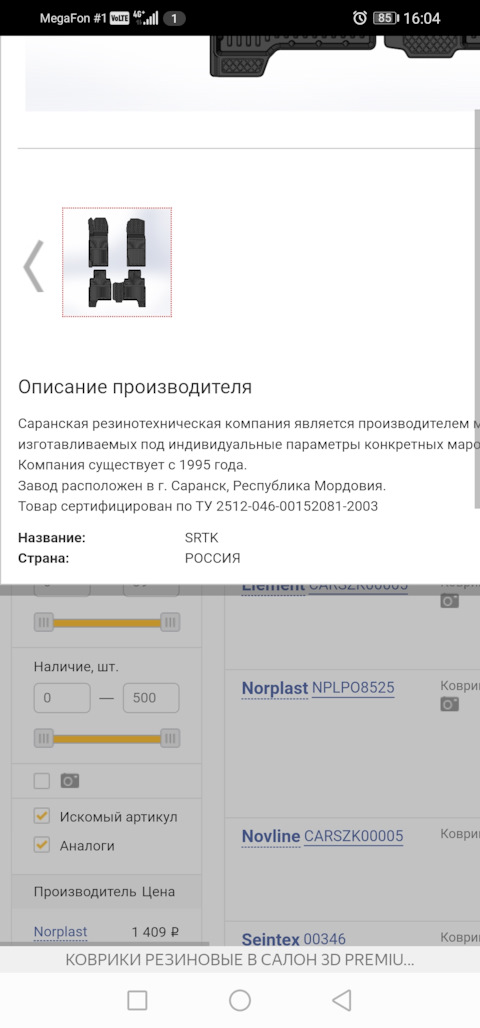Image resolution: width=480 pixels, height=1028 pixels.
Task: Open article link NPLPO8525
Action: pos(353,688)
